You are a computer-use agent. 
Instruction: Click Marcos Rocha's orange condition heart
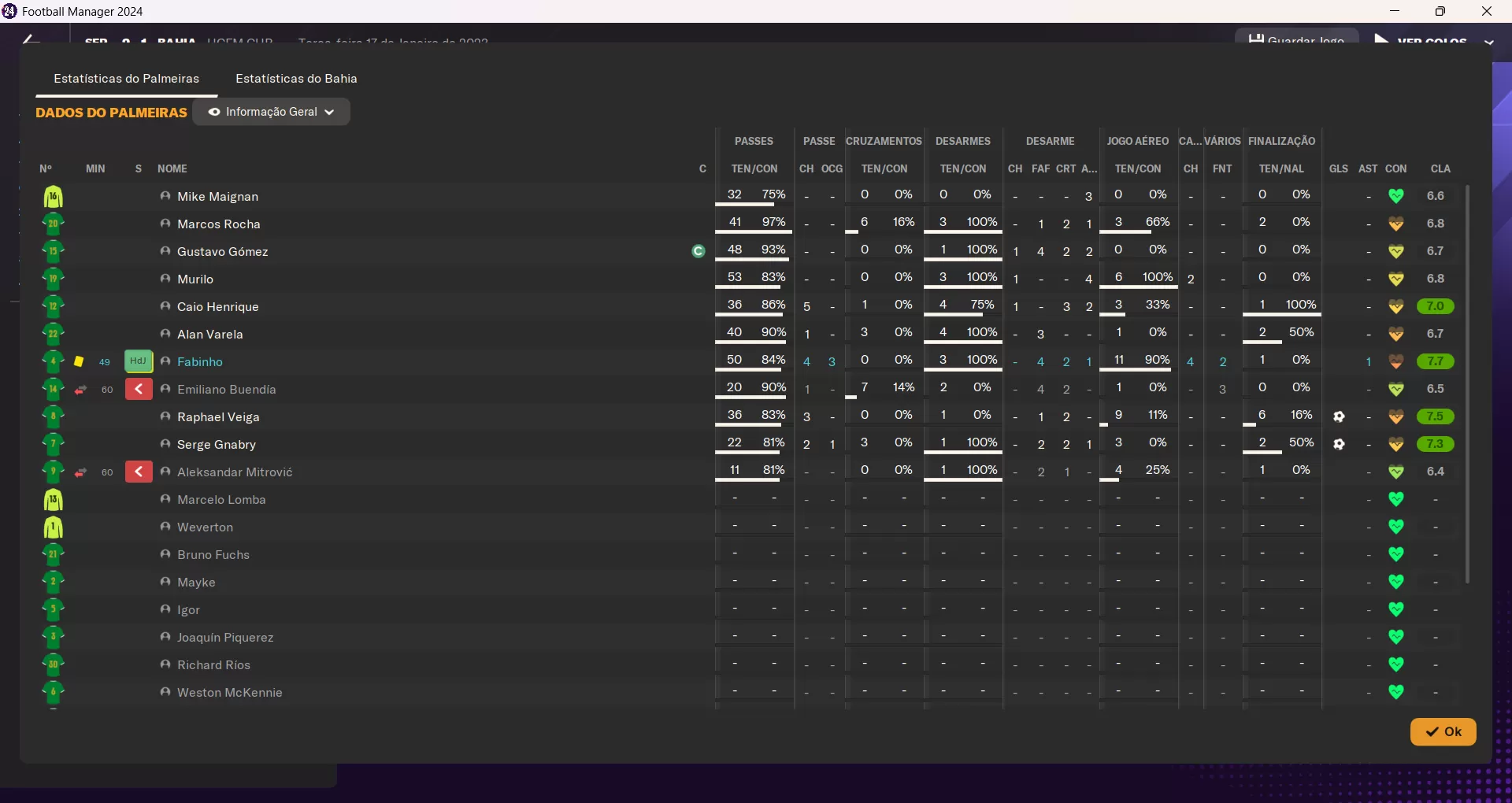pos(1396,224)
